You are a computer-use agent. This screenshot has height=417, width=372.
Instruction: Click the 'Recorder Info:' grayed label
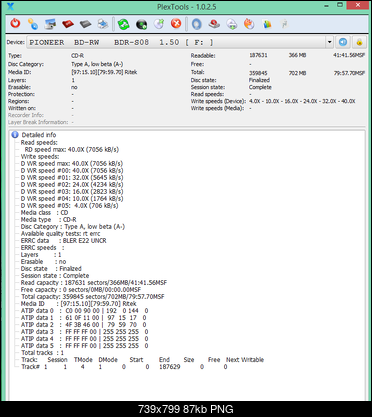coord(26,115)
